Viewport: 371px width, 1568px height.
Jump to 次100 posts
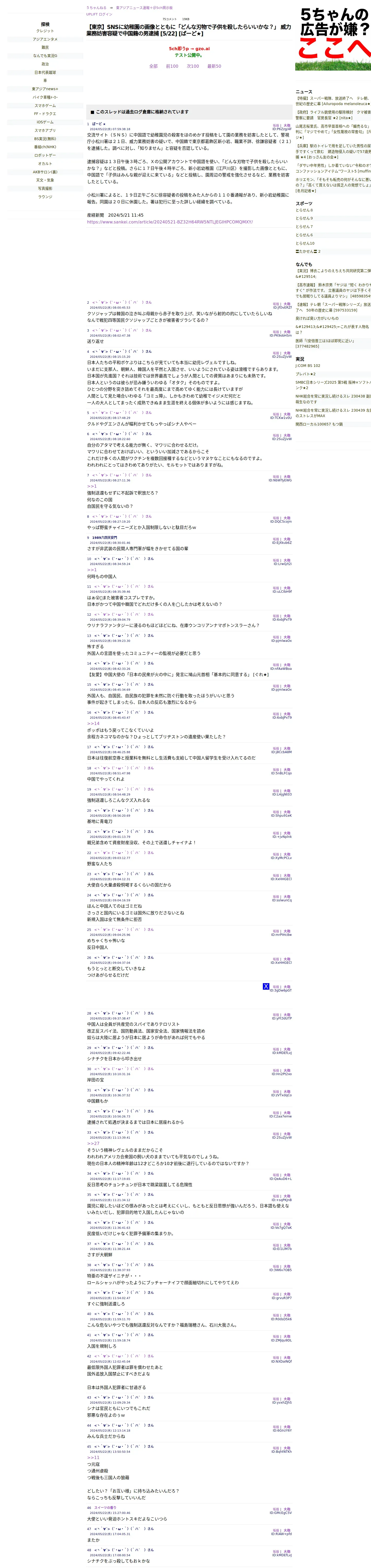click(193, 66)
